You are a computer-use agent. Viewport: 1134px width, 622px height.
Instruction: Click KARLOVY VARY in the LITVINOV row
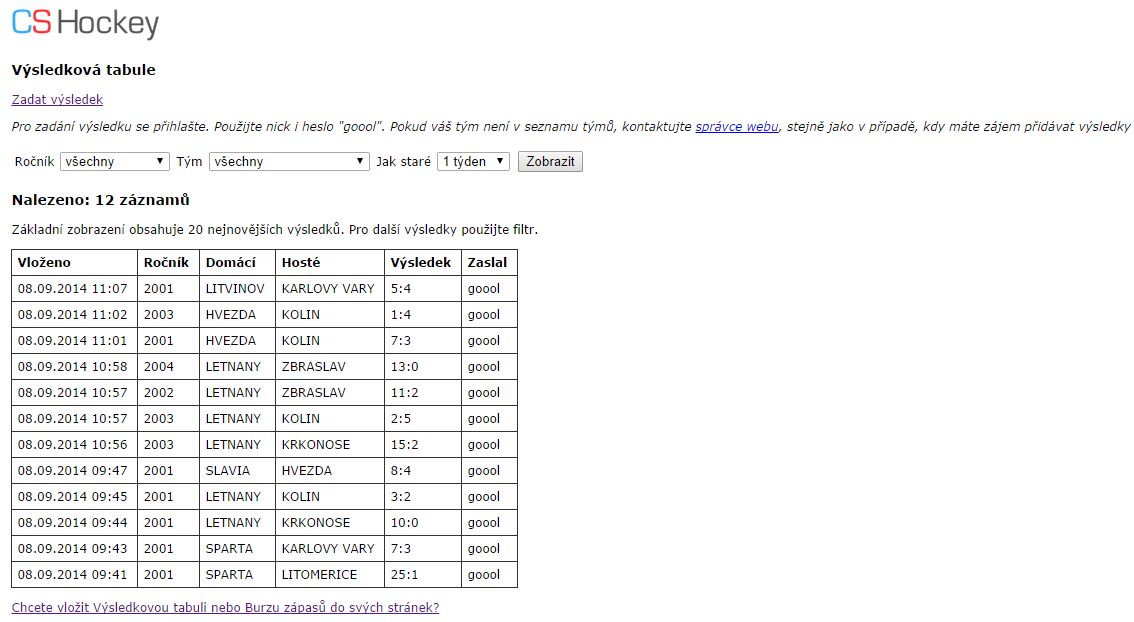coord(328,289)
